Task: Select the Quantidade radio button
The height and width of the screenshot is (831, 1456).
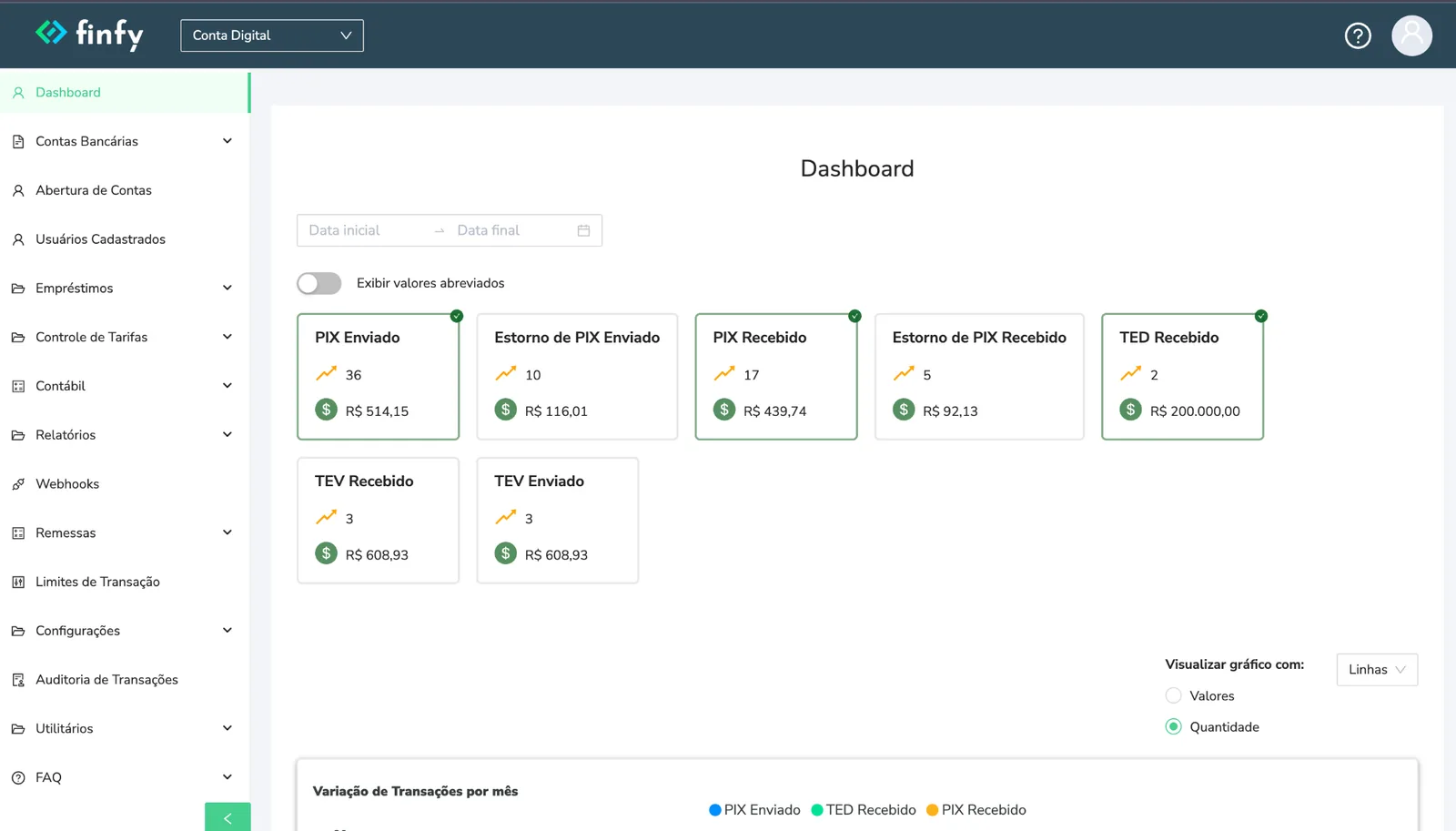Action: click(x=1174, y=726)
